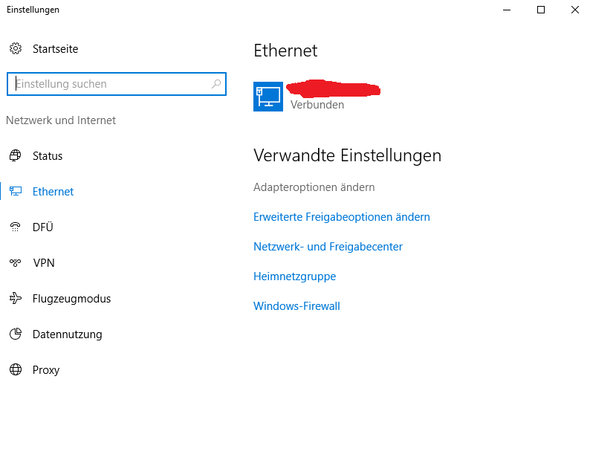Minimize the Einstellungen window
The image size is (590, 466).
pos(507,10)
